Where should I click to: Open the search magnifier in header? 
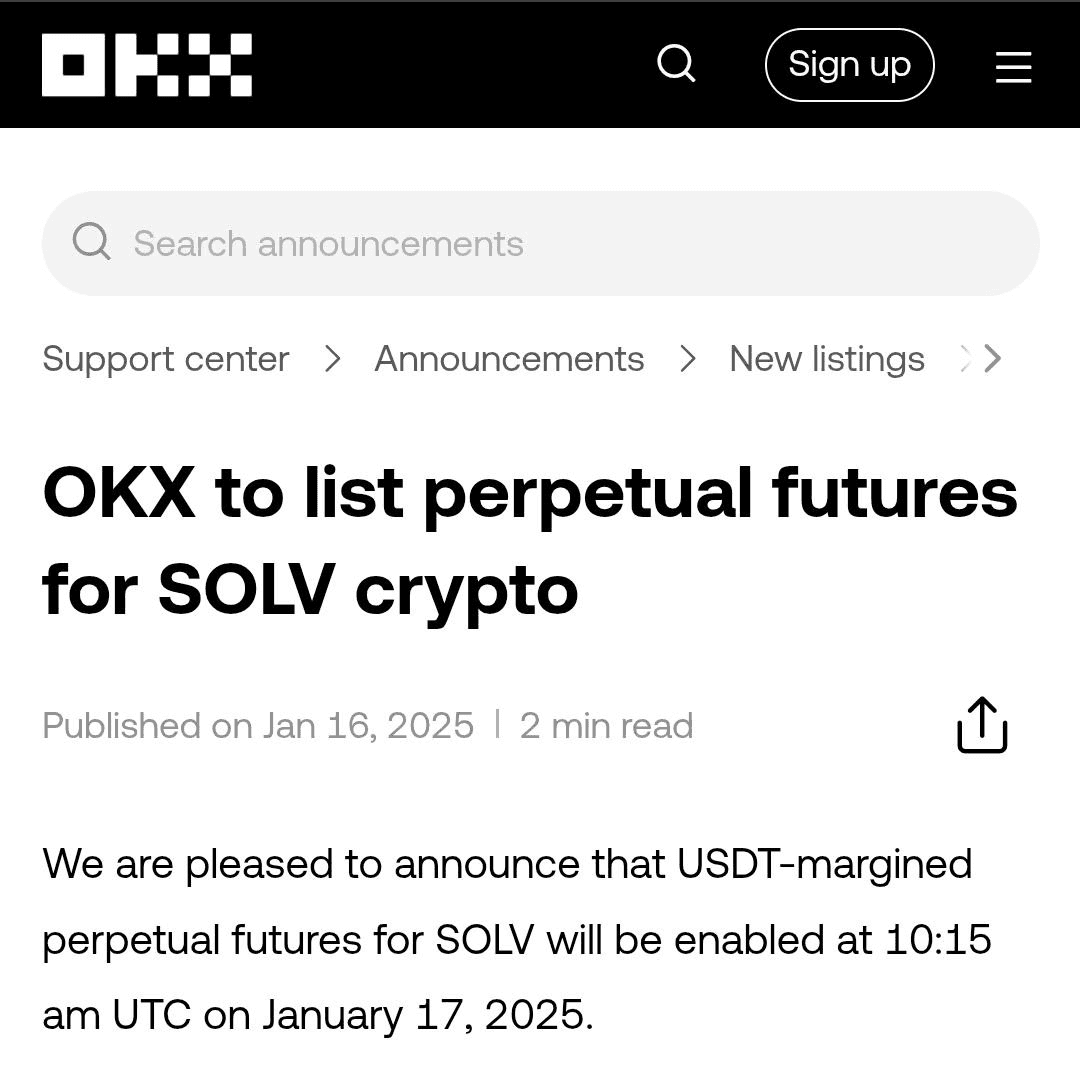point(676,64)
